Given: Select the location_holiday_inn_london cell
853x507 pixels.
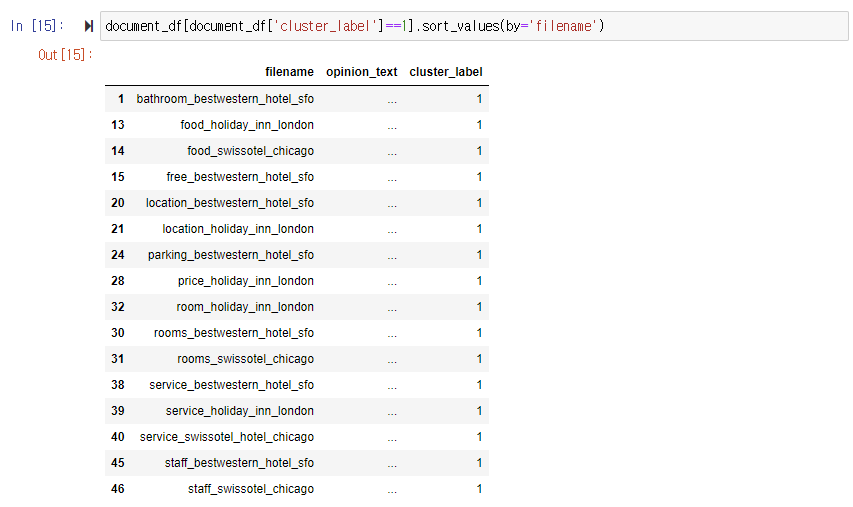Looking at the screenshot, I should point(238,229).
